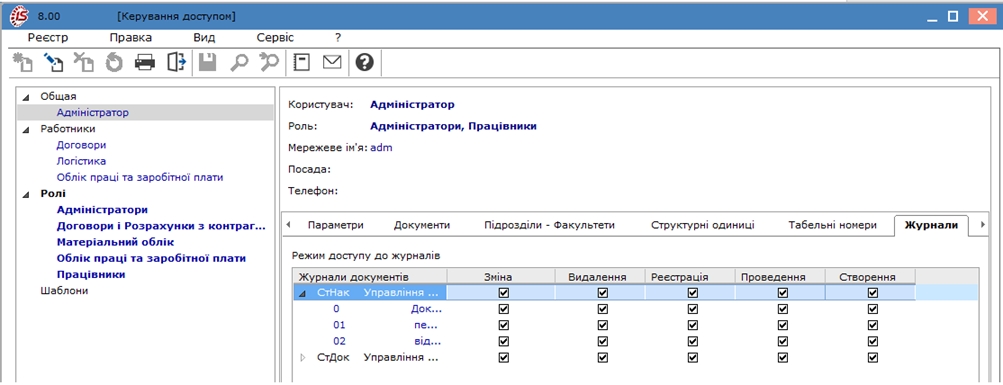This screenshot has height=385, width=1003.
Task: Select Договори і Розрахунки з контраг... role
Action: pos(161,226)
